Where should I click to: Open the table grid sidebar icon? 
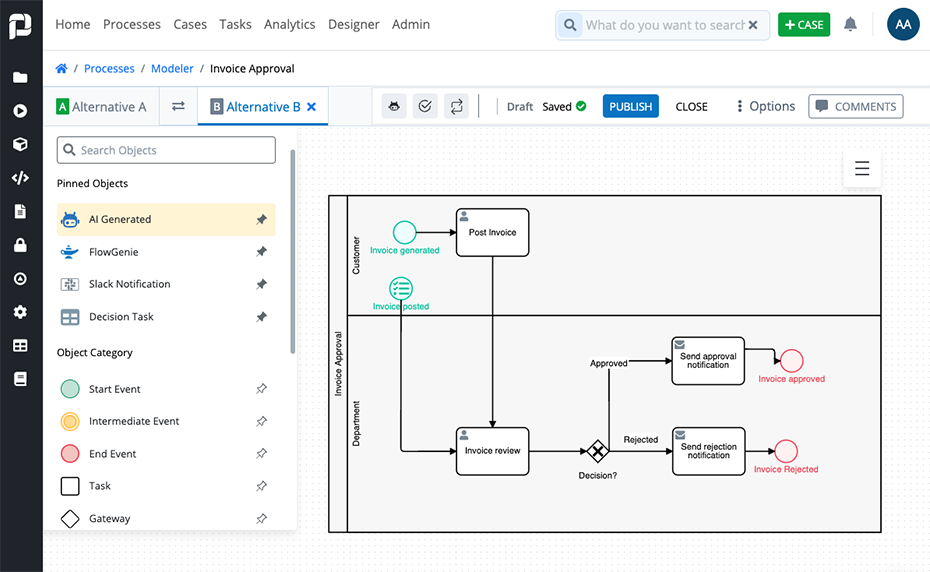(20, 345)
